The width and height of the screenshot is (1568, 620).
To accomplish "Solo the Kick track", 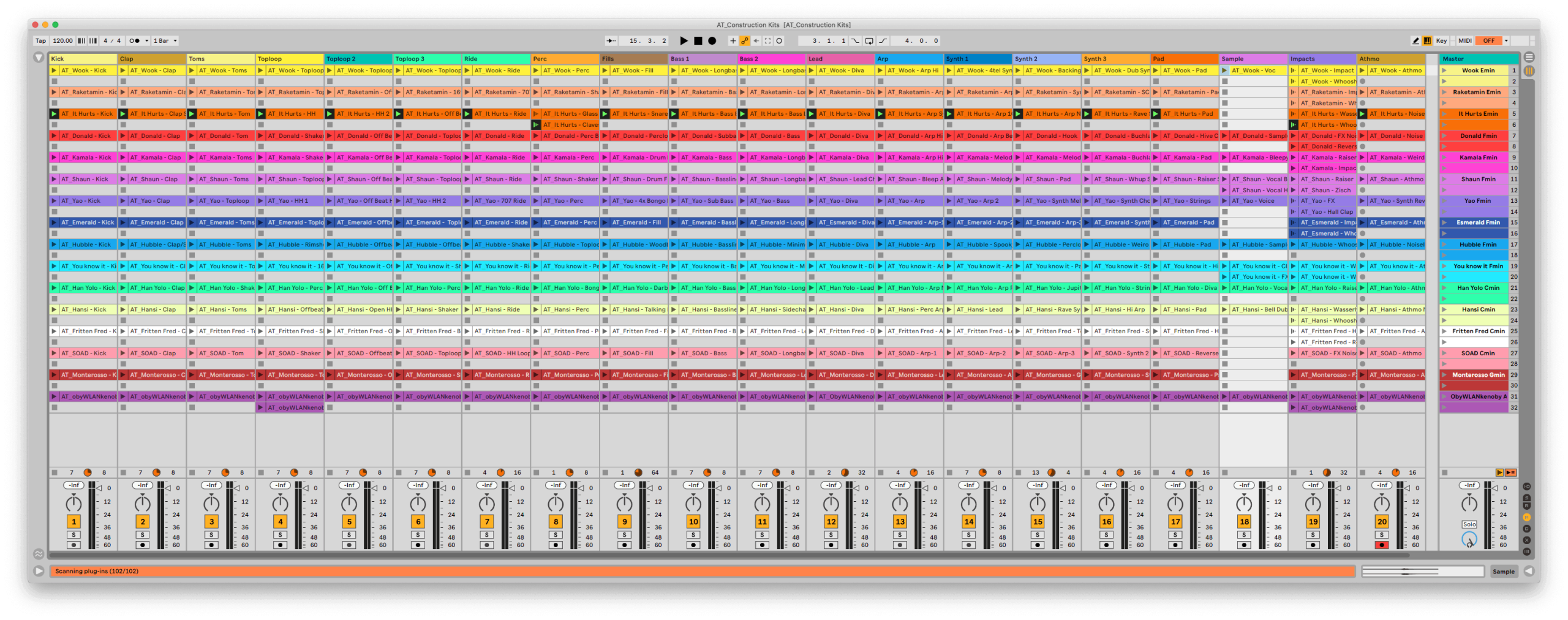I will [73, 535].
